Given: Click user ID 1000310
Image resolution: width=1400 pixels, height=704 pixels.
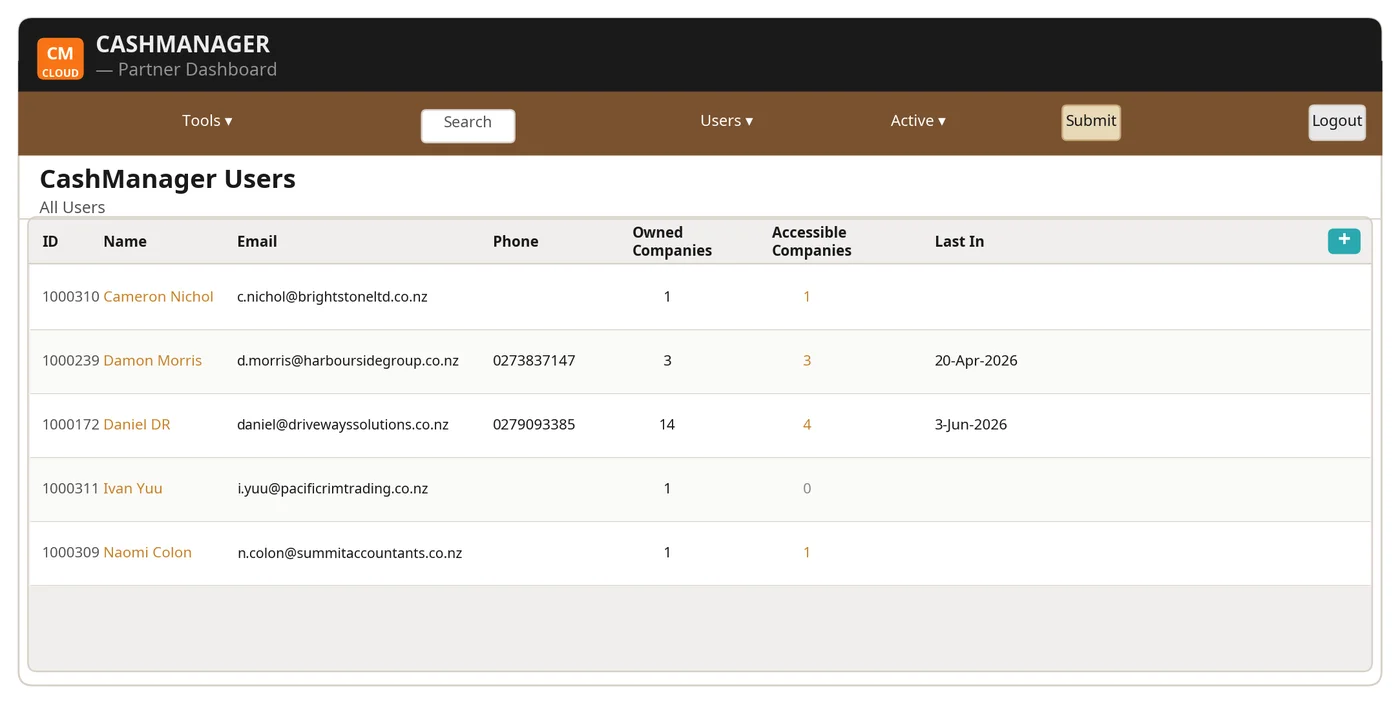Looking at the screenshot, I should [x=71, y=297].
